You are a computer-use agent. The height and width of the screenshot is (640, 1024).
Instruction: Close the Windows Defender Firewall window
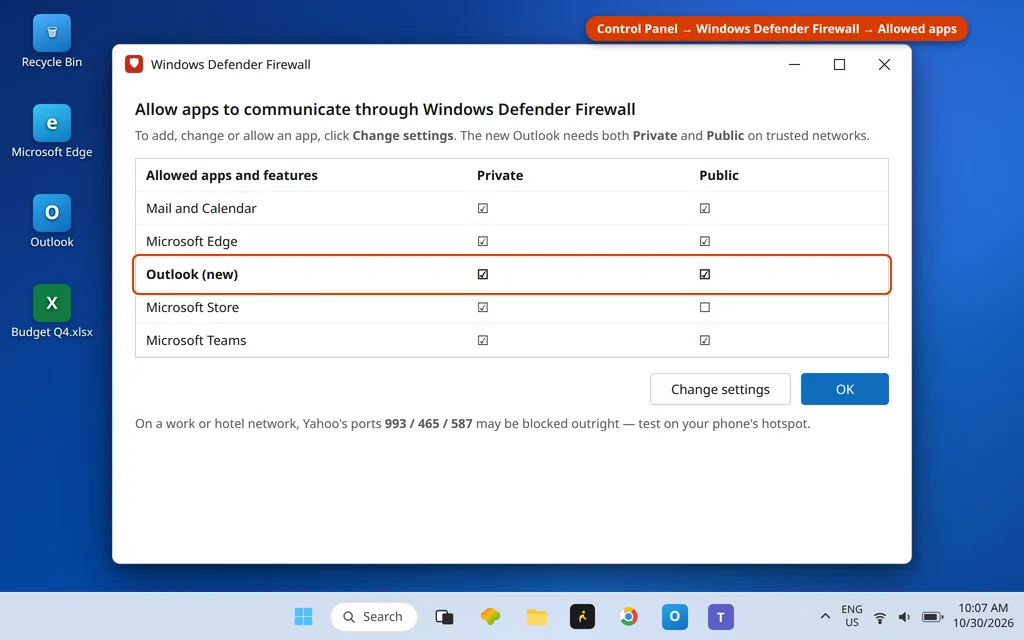[884, 64]
